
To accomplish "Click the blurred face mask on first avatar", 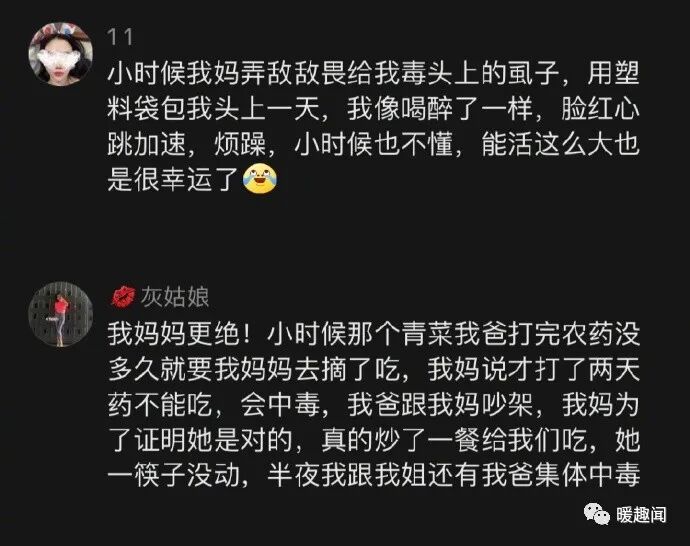I will tap(59, 59).
